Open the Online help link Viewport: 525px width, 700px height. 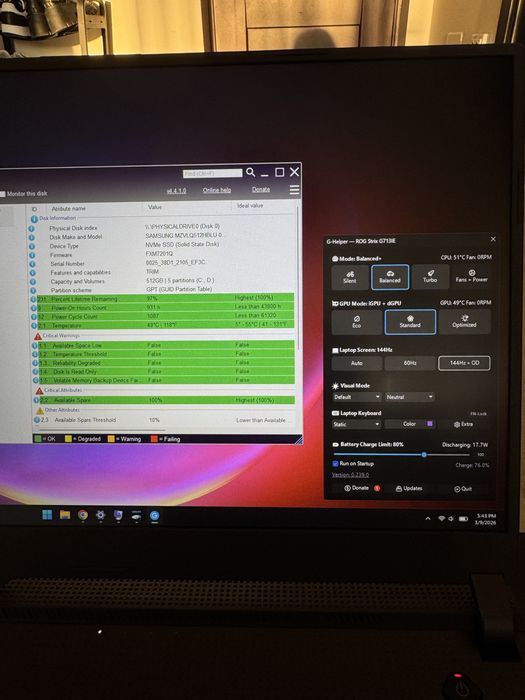(217, 190)
